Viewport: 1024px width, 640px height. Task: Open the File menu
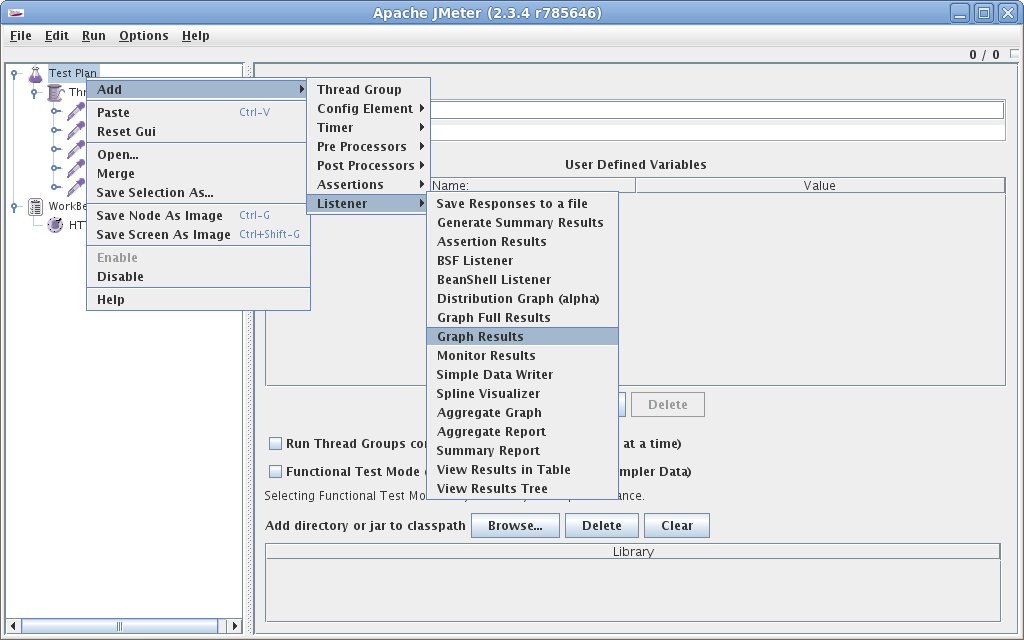[21, 36]
